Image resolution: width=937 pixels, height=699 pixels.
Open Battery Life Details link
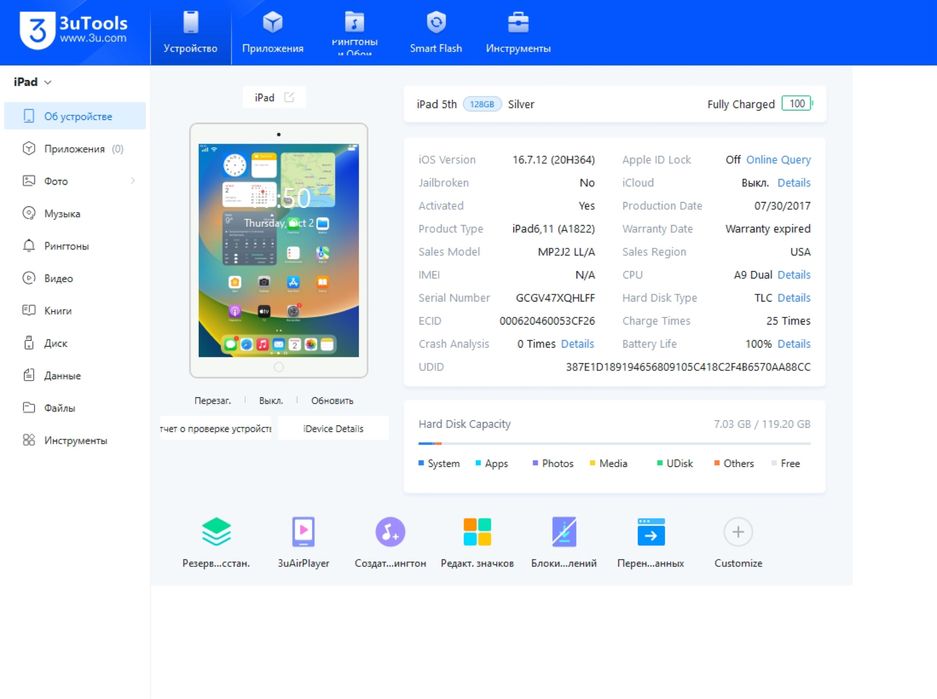click(794, 344)
